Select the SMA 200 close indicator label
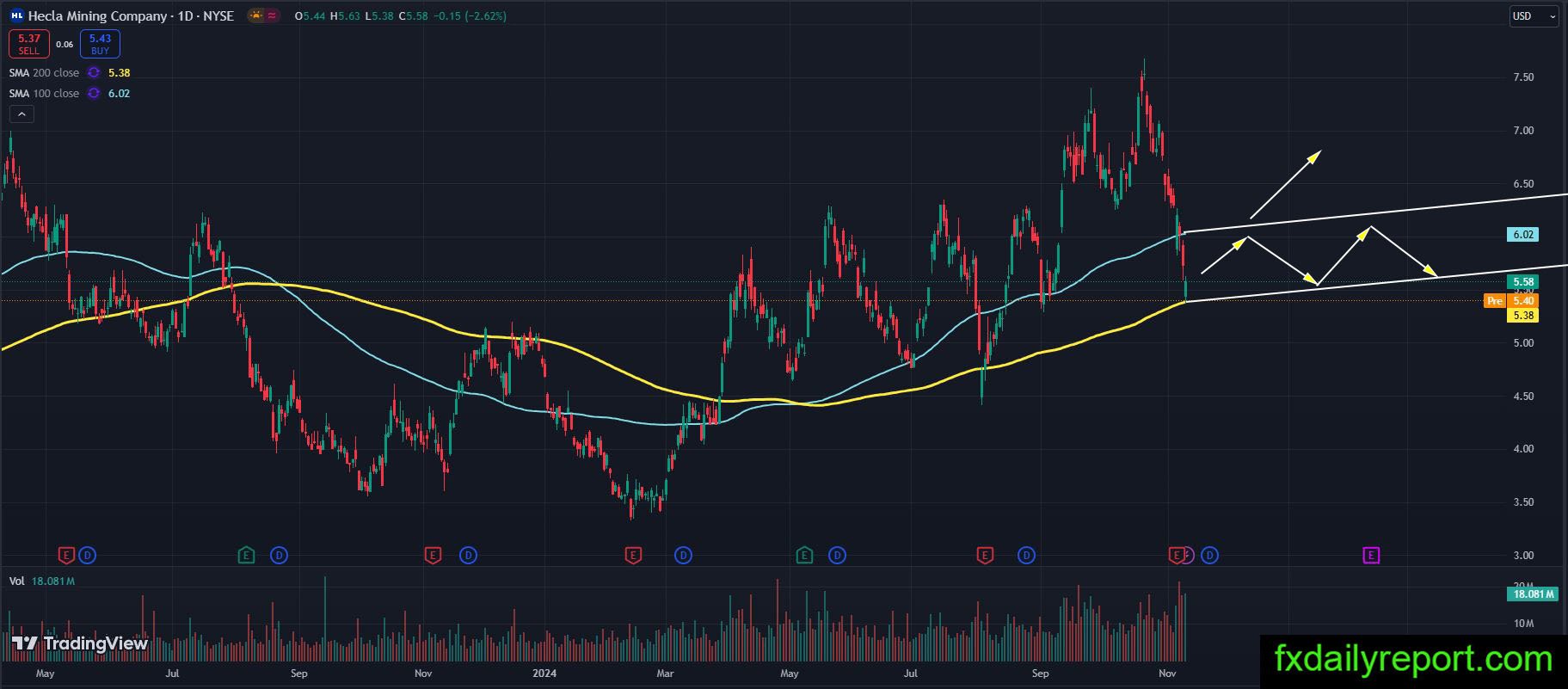Image resolution: width=1568 pixels, height=689 pixels. 44,73
